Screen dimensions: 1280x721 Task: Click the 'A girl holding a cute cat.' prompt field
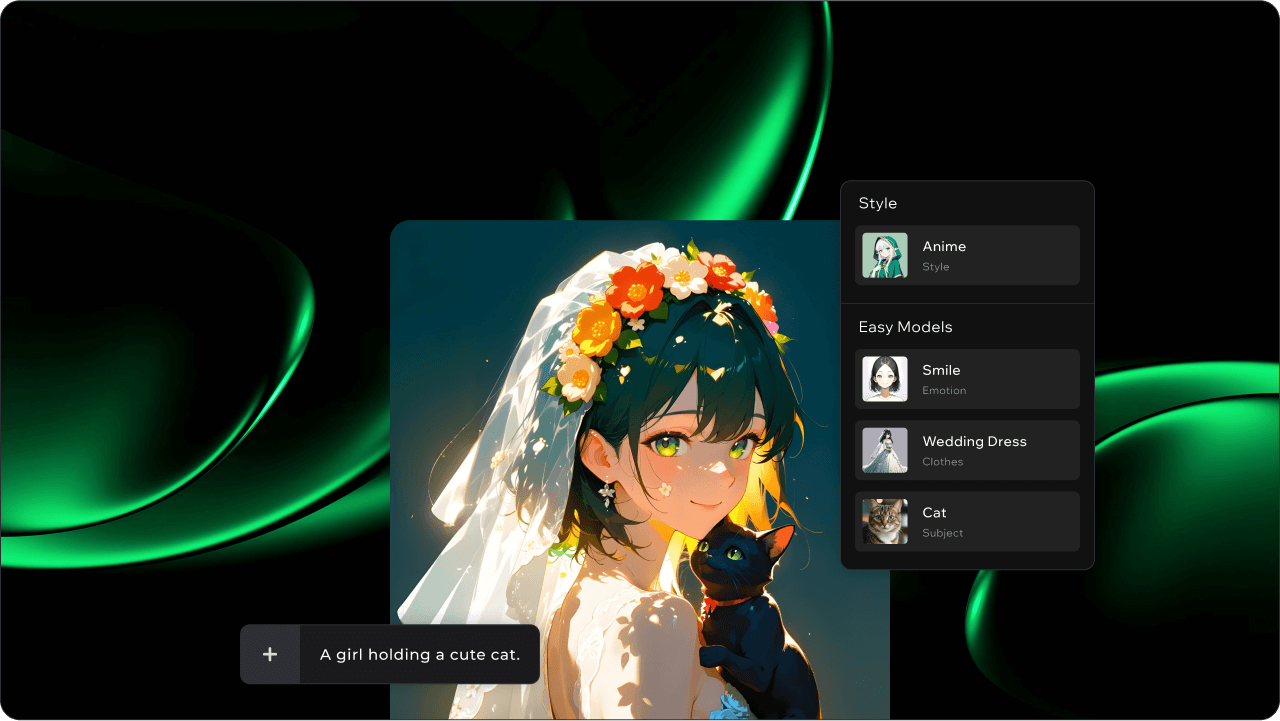click(x=419, y=655)
